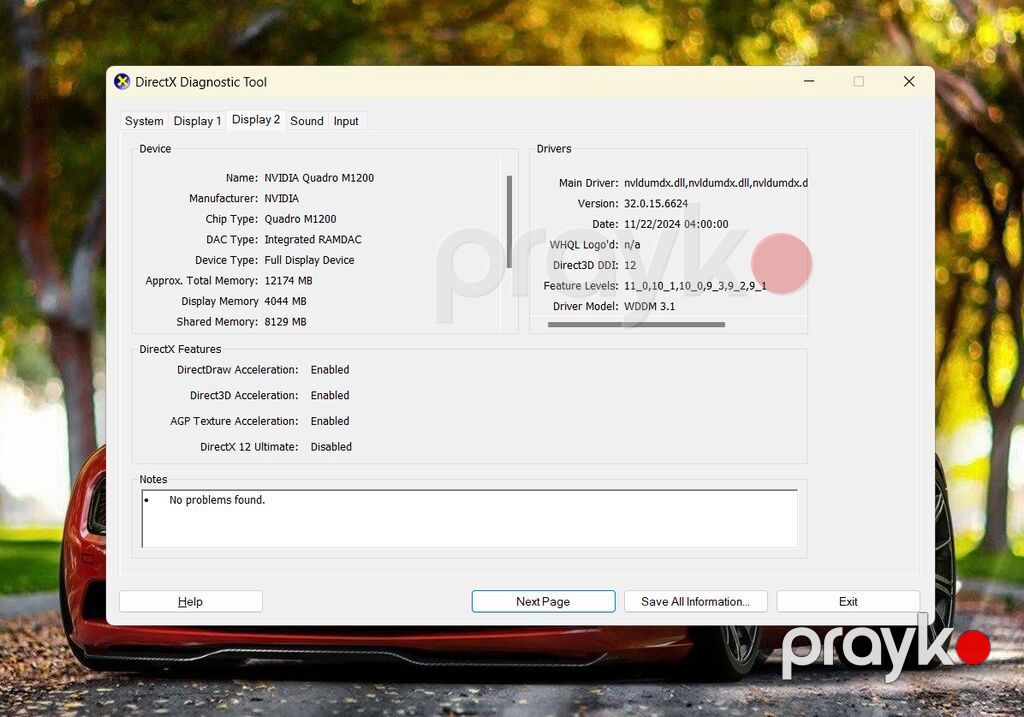Viewport: 1024px width, 717px height.
Task: Click Save All Information button
Action: [696, 601]
